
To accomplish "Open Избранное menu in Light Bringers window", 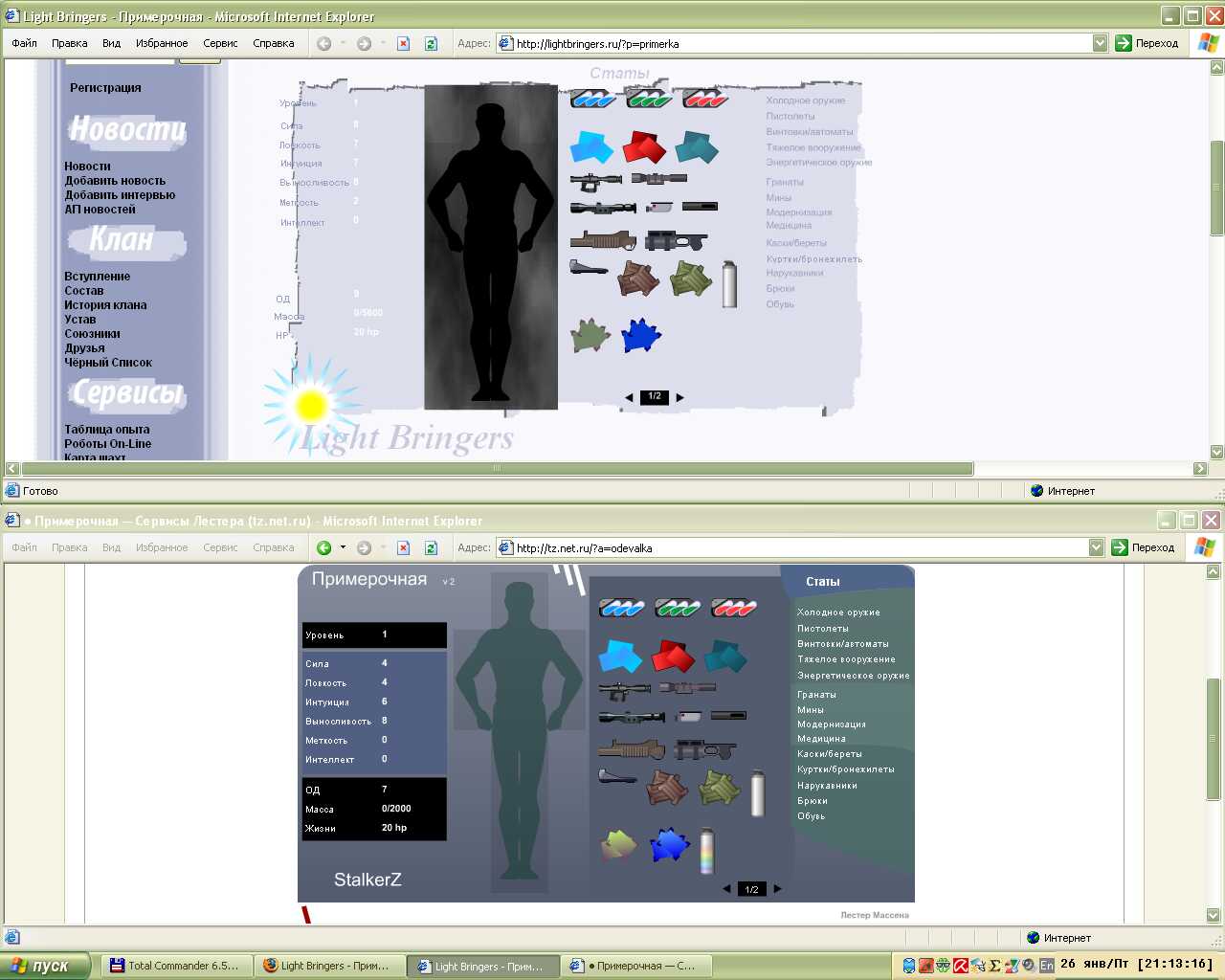I will [x=162, y=43].
